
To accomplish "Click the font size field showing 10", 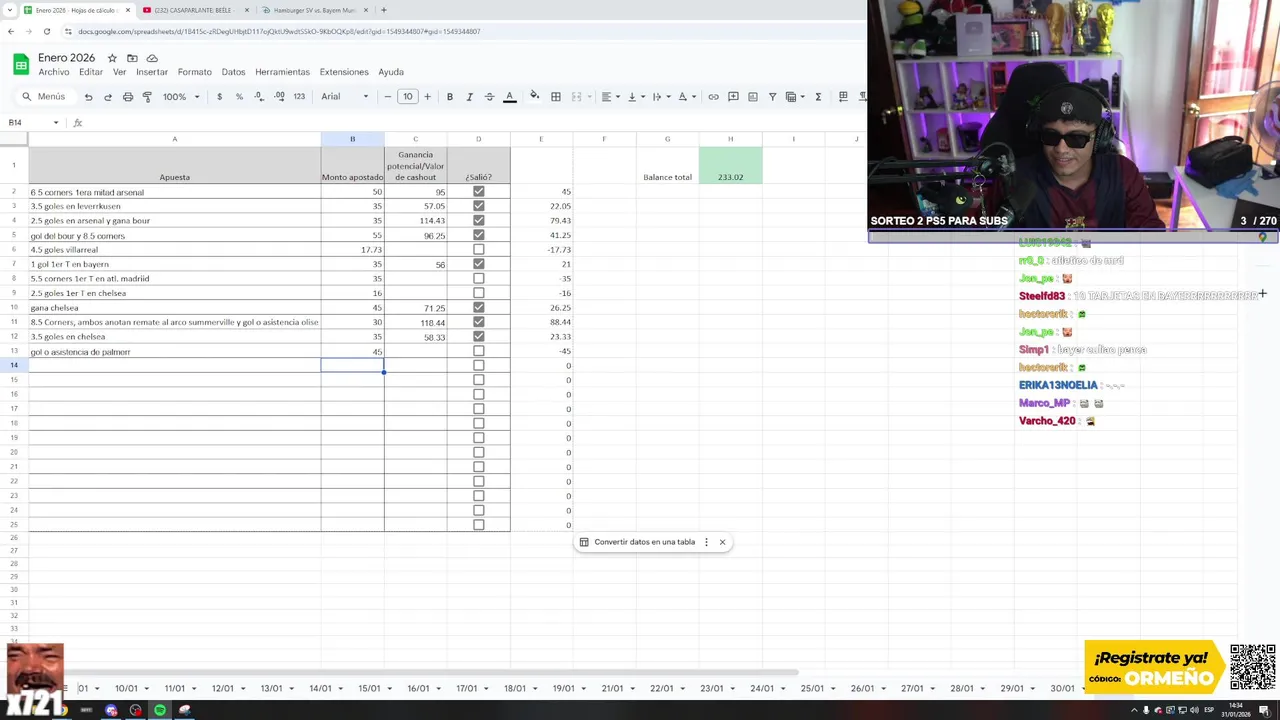I will click(x=407, y=97).
